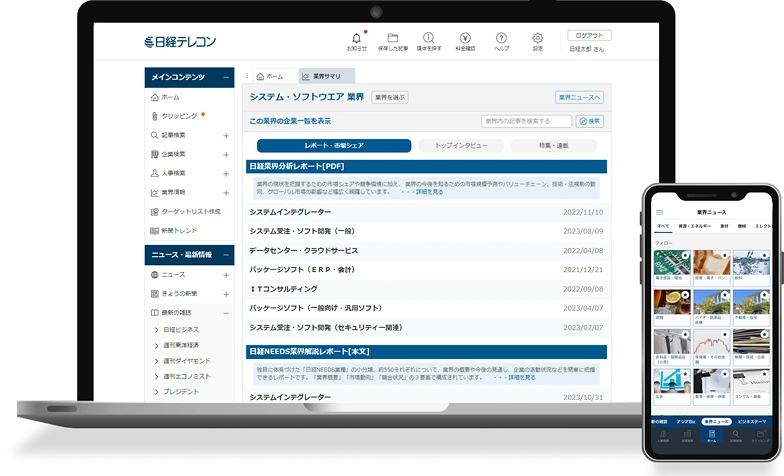Expand ニュース with plus sign
The image size is (784, 476).
226,275
